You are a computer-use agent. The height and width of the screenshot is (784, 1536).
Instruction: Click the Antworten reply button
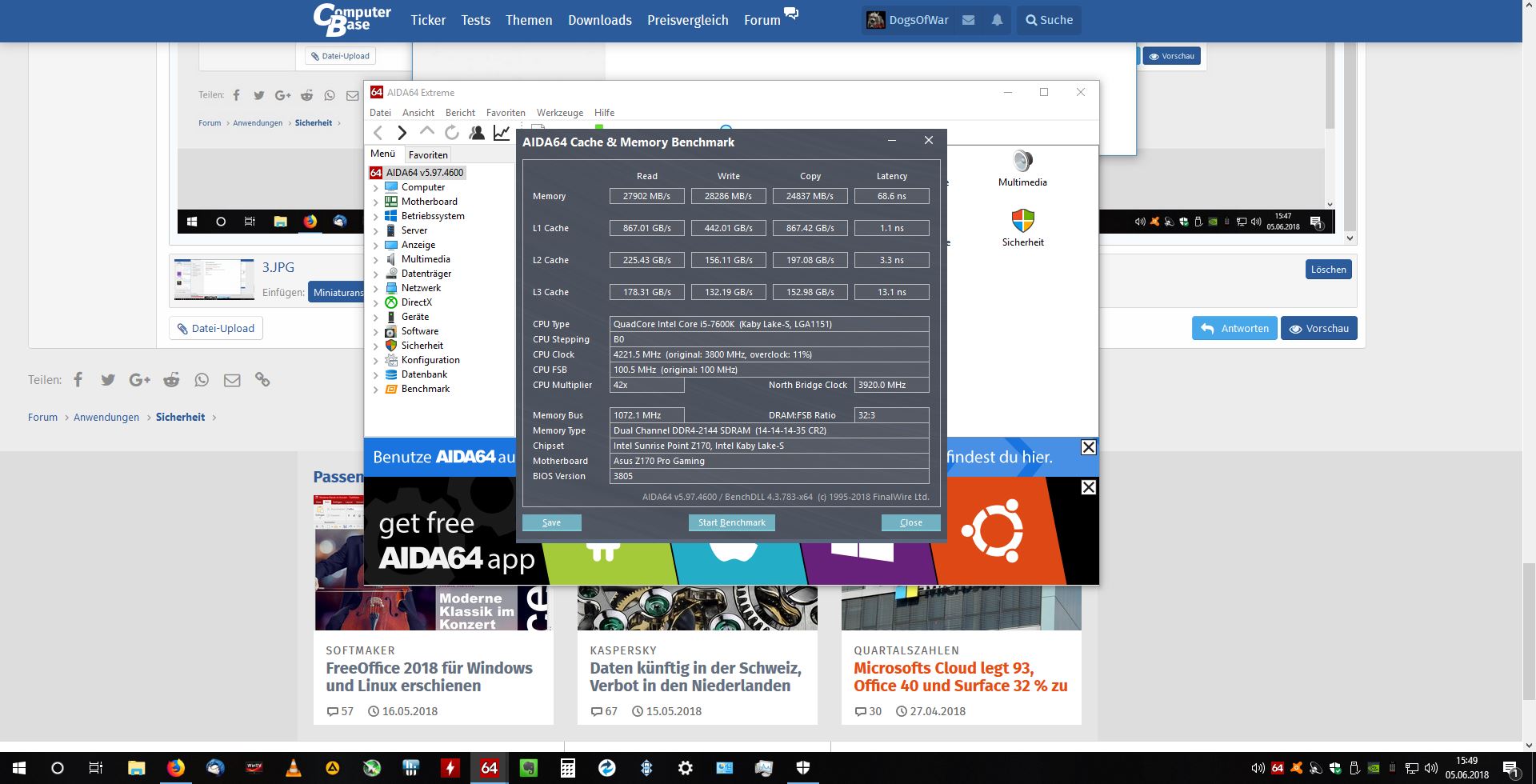[x=1234, y=328]
